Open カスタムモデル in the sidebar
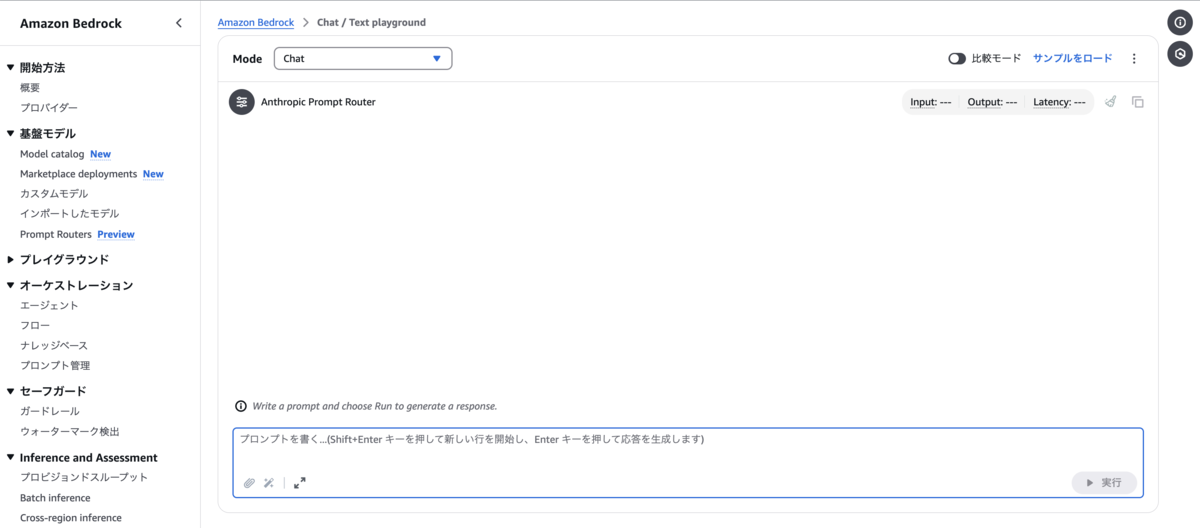The image size is (1200, 528). pos(54,194)
